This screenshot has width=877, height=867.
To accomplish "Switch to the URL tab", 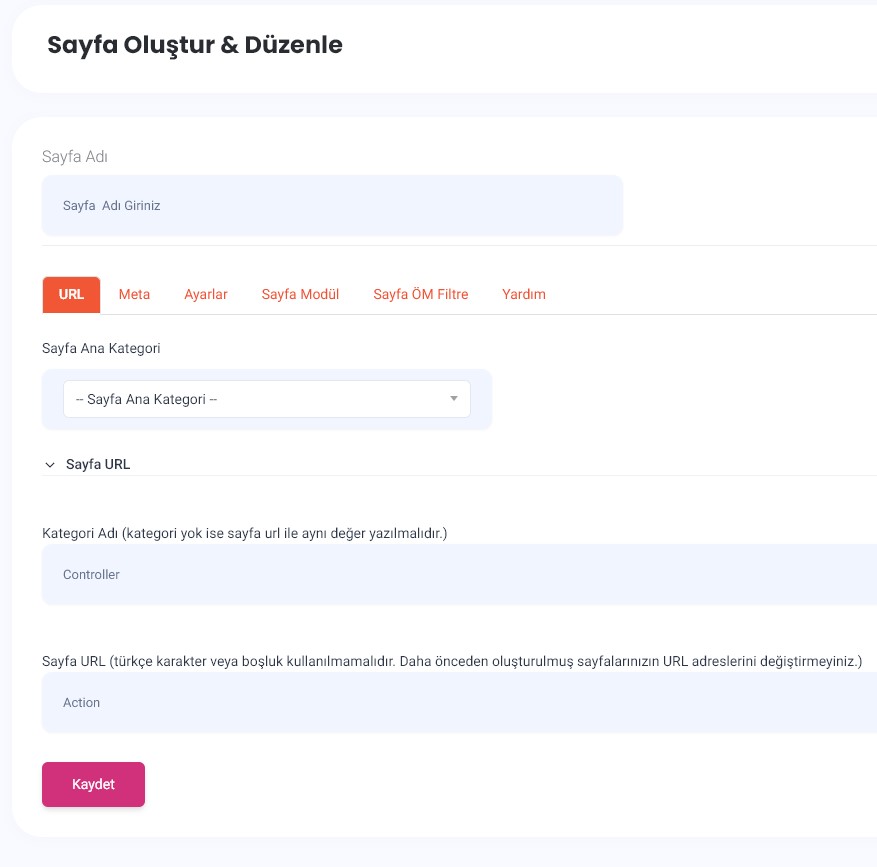I will (71, 295).
